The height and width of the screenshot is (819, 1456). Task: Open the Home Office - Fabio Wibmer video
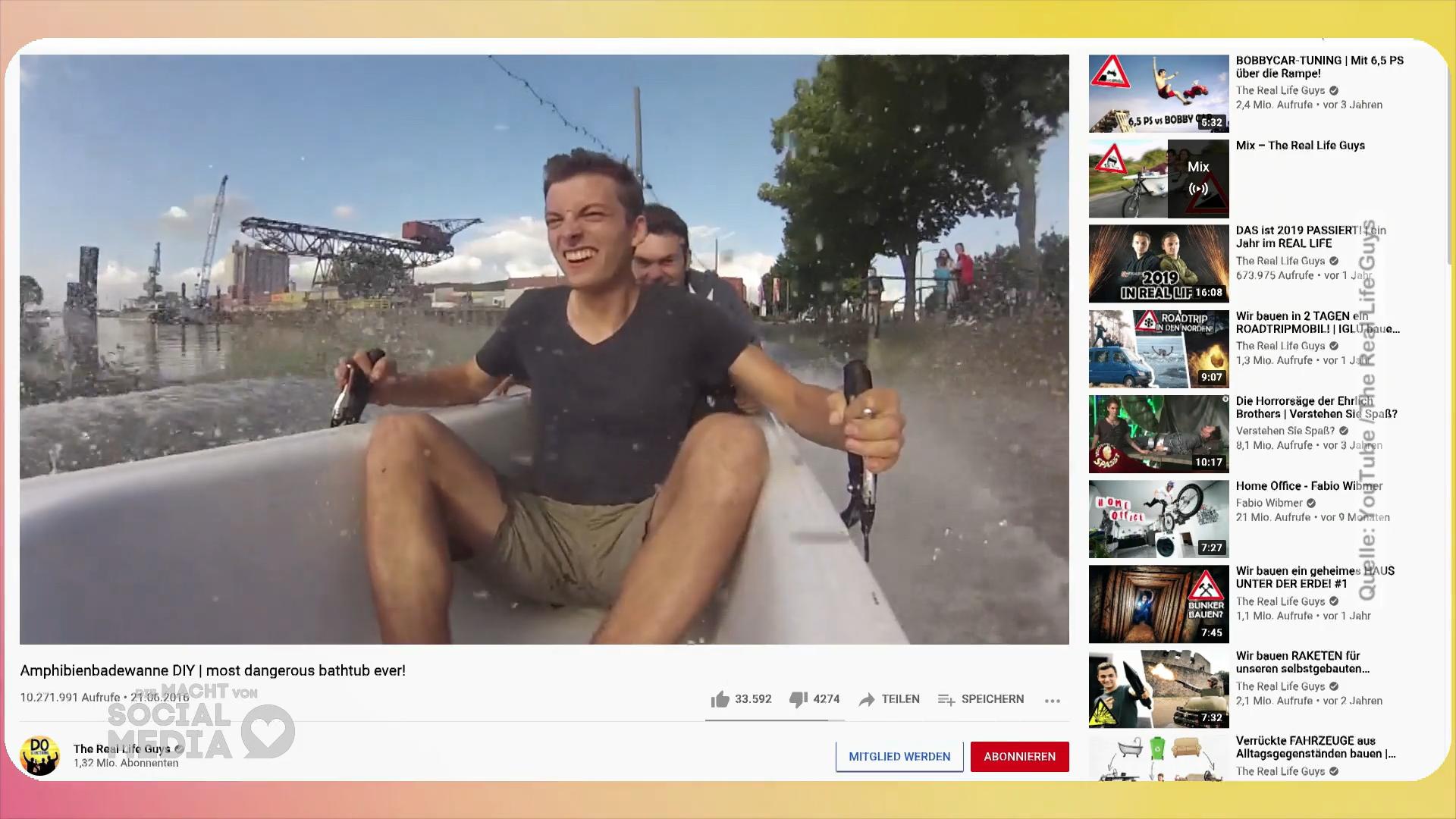pyautogui.click(x=1158, y=519)
